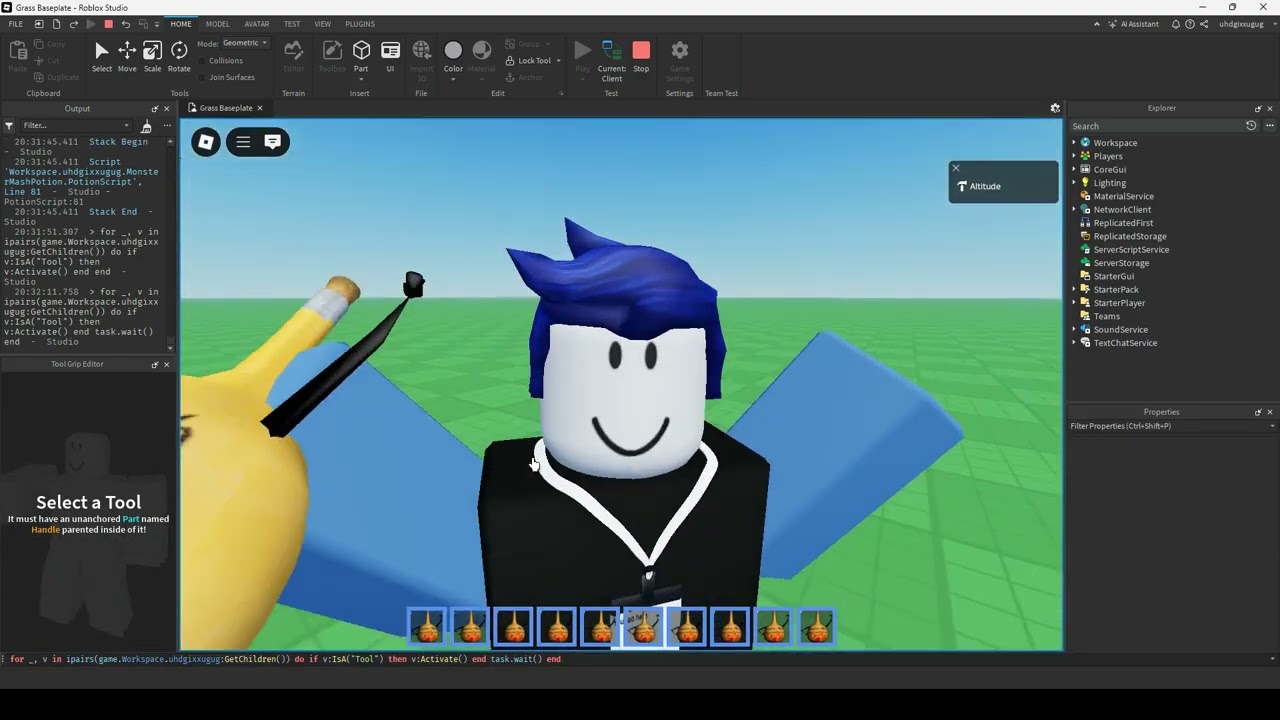Image resolution: width=1280 pixels, height=720 pixels.
Task: Close the Grass Baseplate tab
Action: click(260, 108)
